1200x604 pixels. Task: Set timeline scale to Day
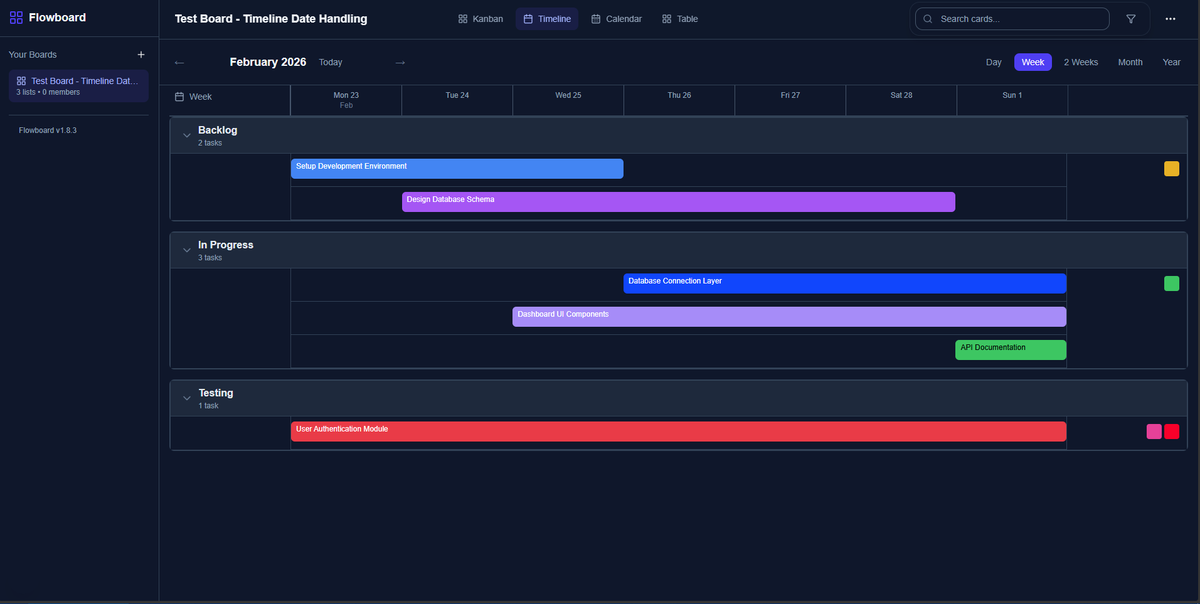coord(993,62)
